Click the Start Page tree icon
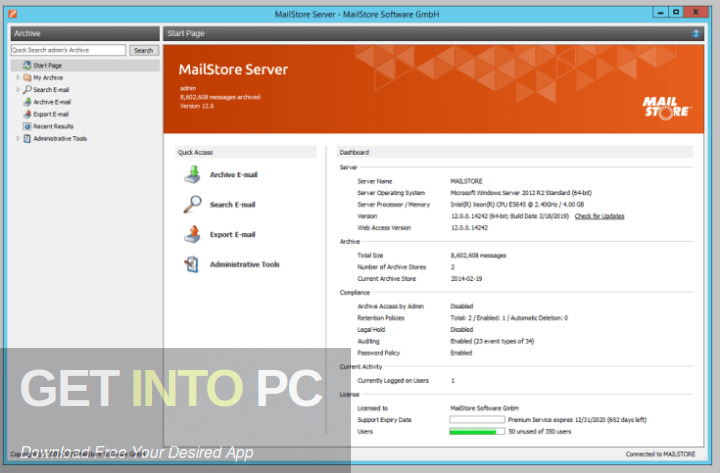The height and width of the screenshot is (473, 720). 27,65
